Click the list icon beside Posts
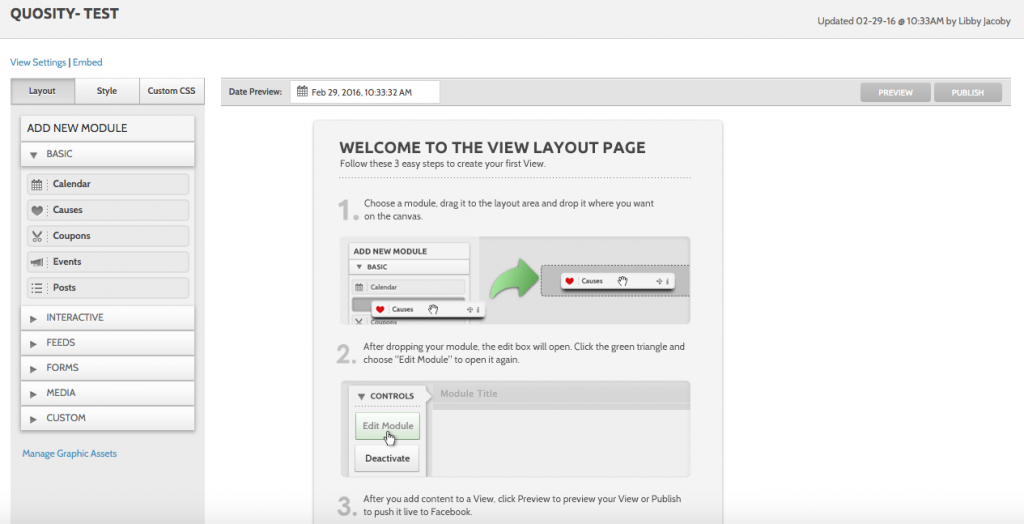 pos(37,288)
